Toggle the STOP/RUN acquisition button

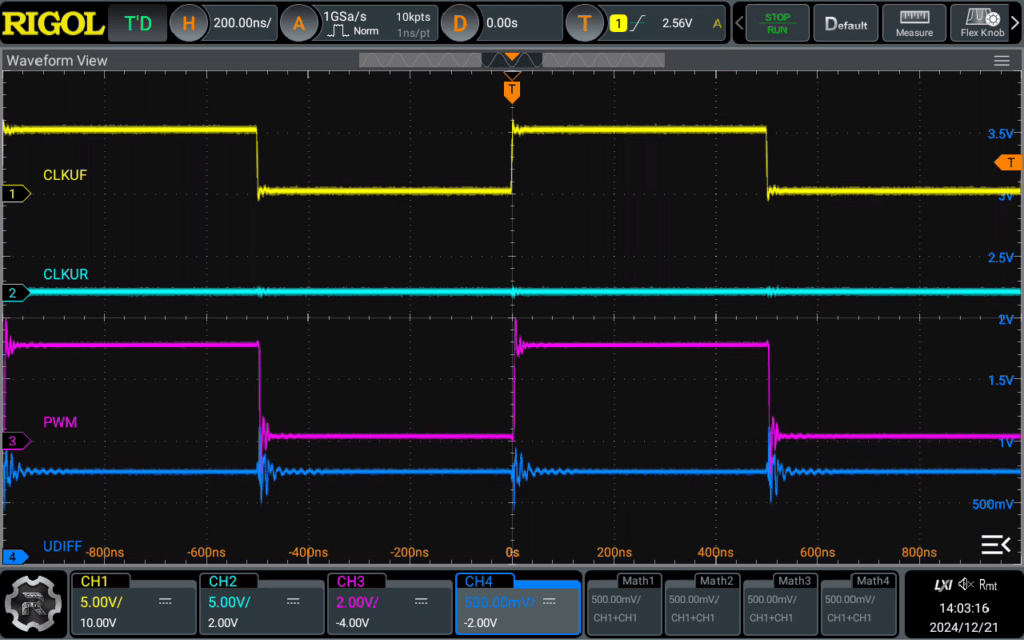777,23
